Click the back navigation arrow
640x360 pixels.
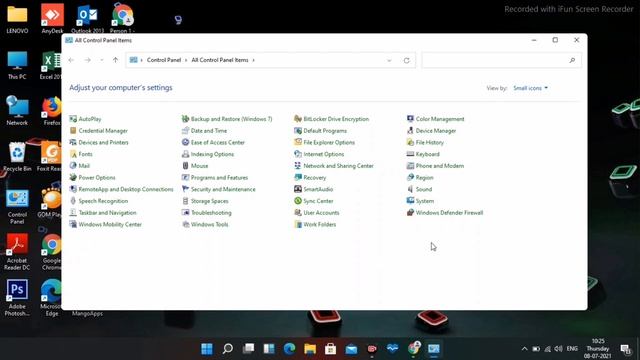click(71, 60)
